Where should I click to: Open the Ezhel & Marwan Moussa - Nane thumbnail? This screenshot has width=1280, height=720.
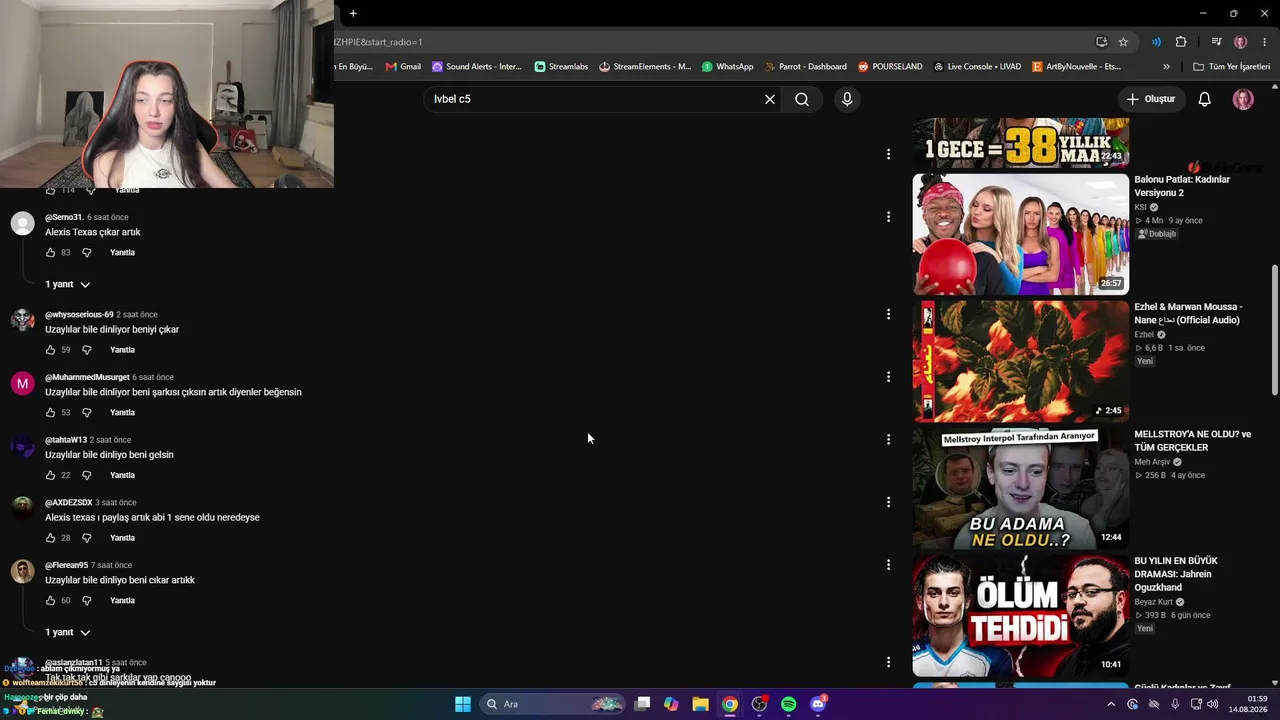pos(1020,361)
